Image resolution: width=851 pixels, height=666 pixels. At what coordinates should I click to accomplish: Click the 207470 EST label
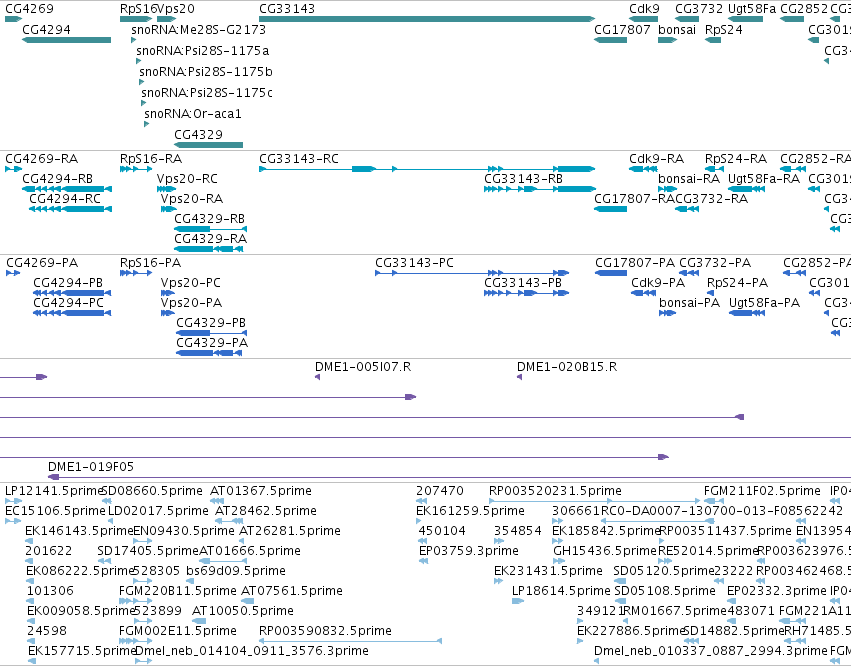click(x=440, y=491)
